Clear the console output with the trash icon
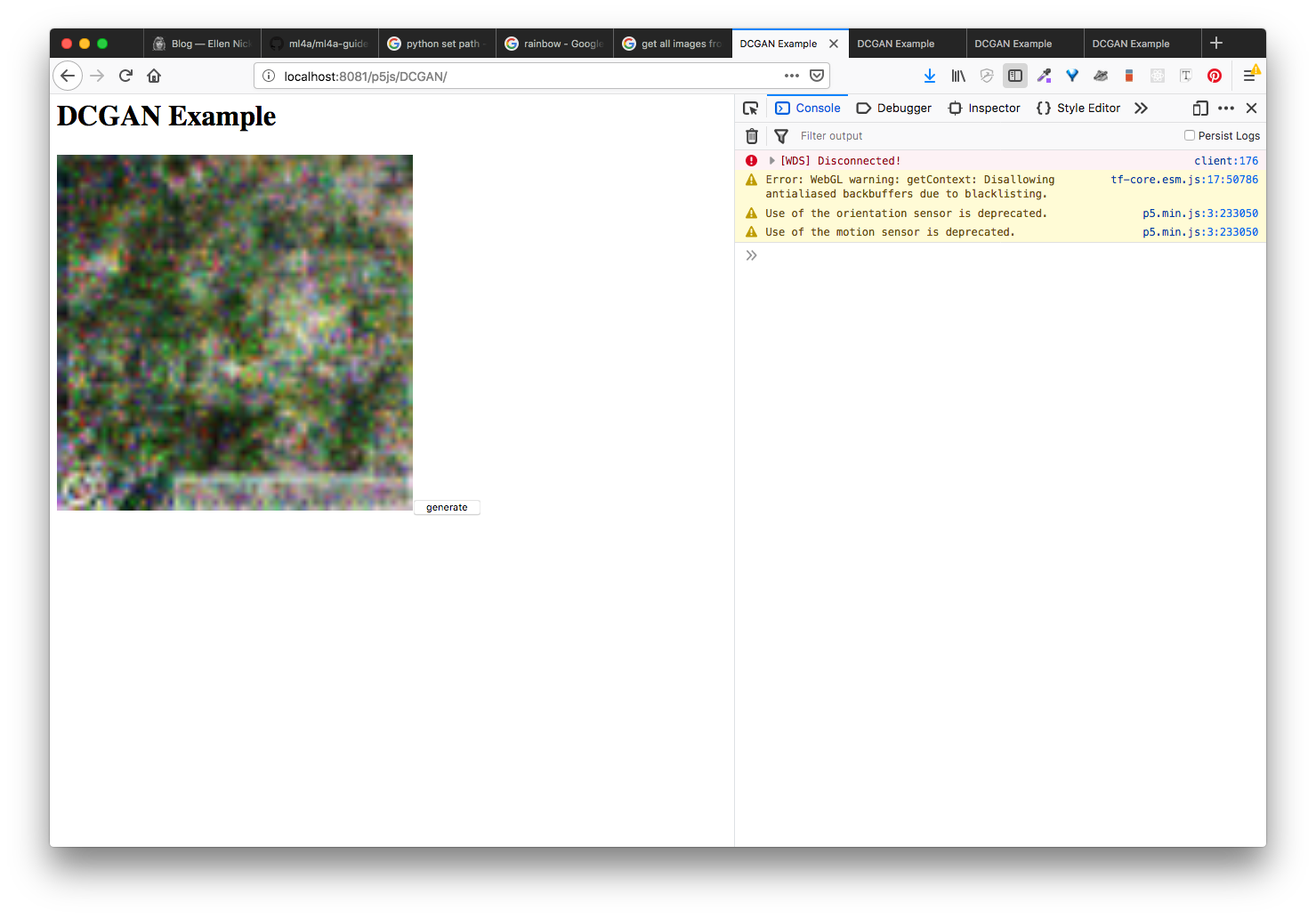The width and height of the screenshot is (1316, 918). 751,135
